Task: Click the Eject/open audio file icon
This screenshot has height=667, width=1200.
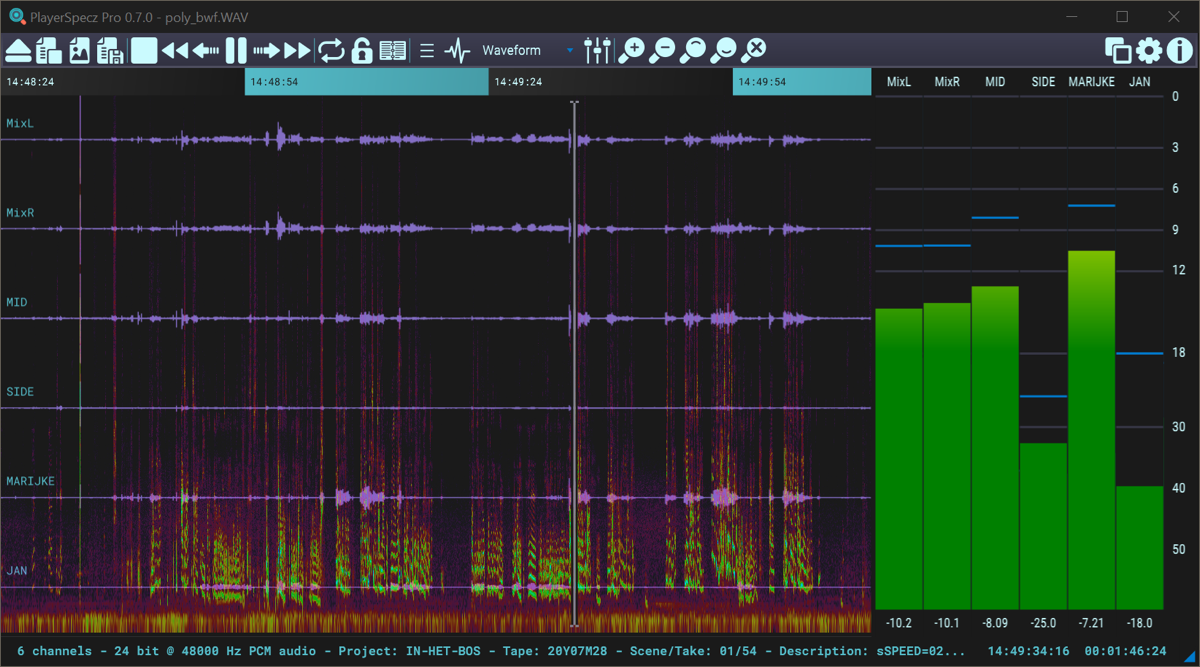Action: pos(18,50)
